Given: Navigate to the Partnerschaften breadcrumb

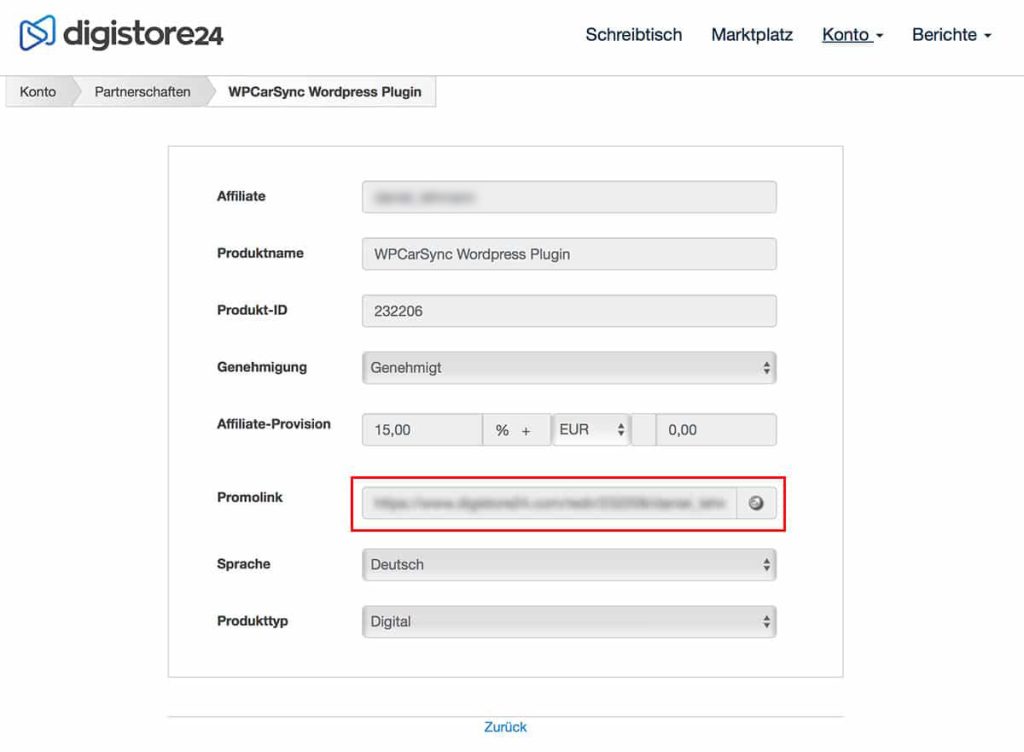Looking at the screenshot, I should click(142, 92).
